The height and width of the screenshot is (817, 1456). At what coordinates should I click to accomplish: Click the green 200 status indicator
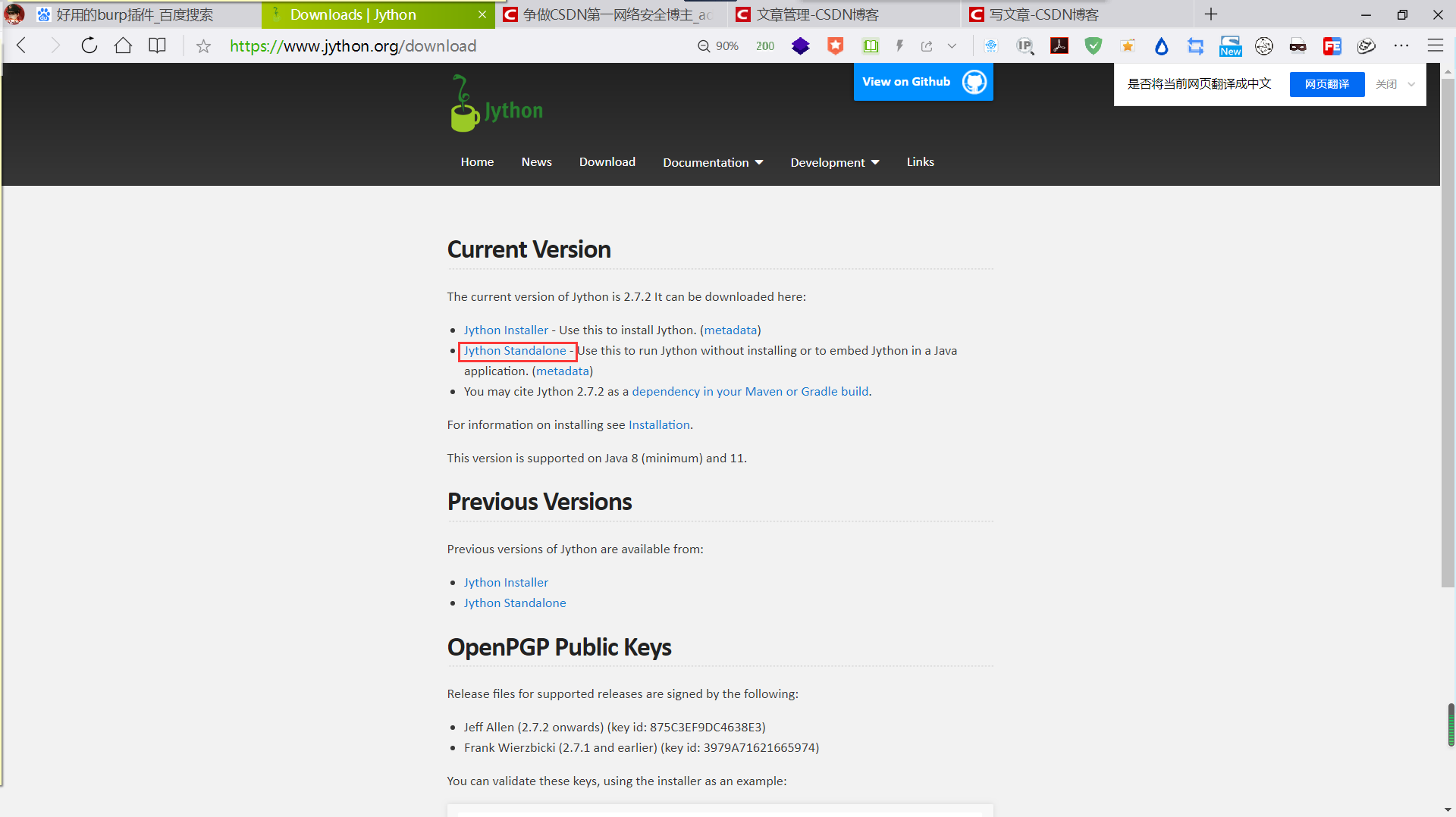click(765, 46)
